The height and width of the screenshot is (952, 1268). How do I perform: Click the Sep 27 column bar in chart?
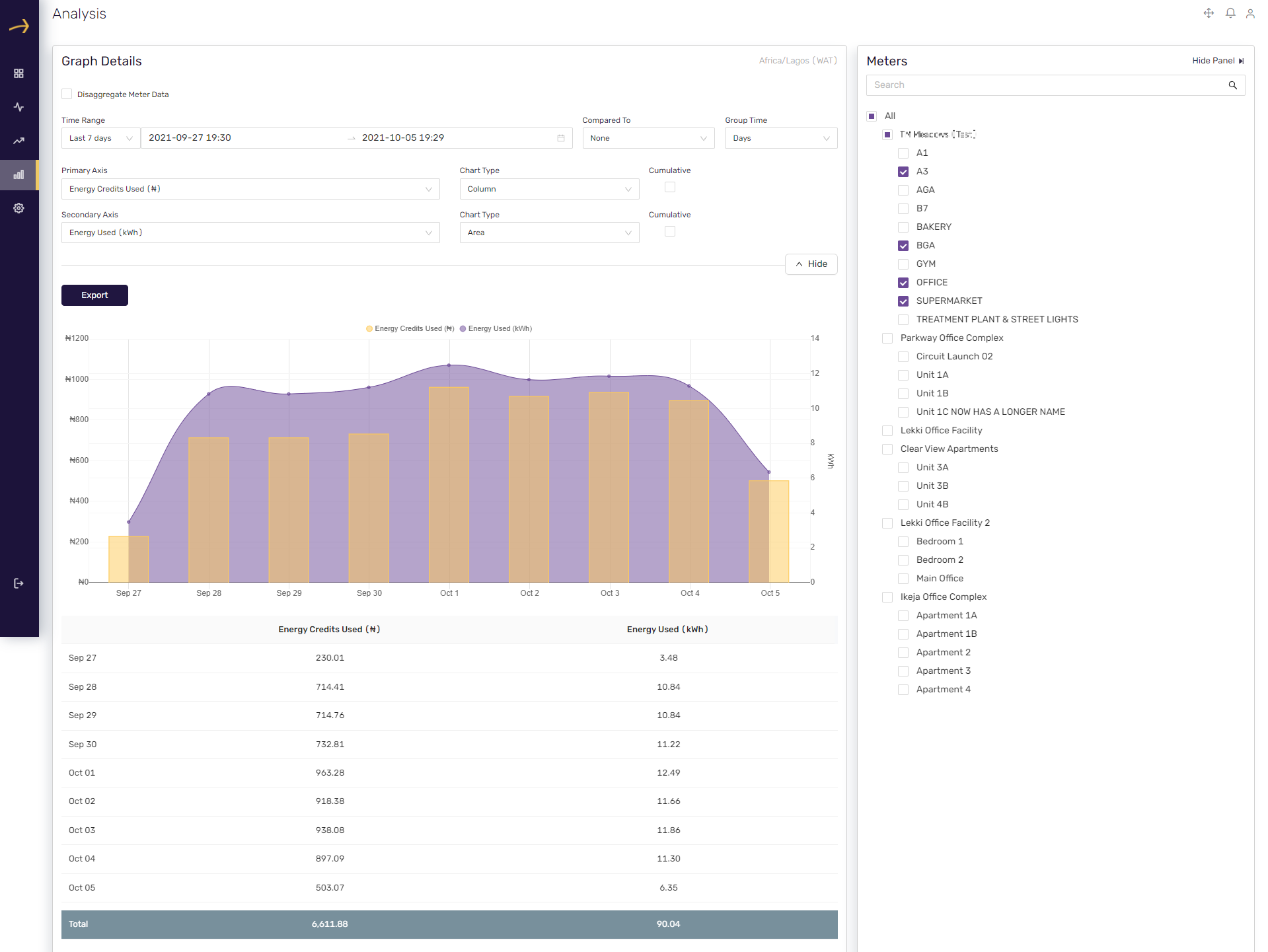point(128,559)
